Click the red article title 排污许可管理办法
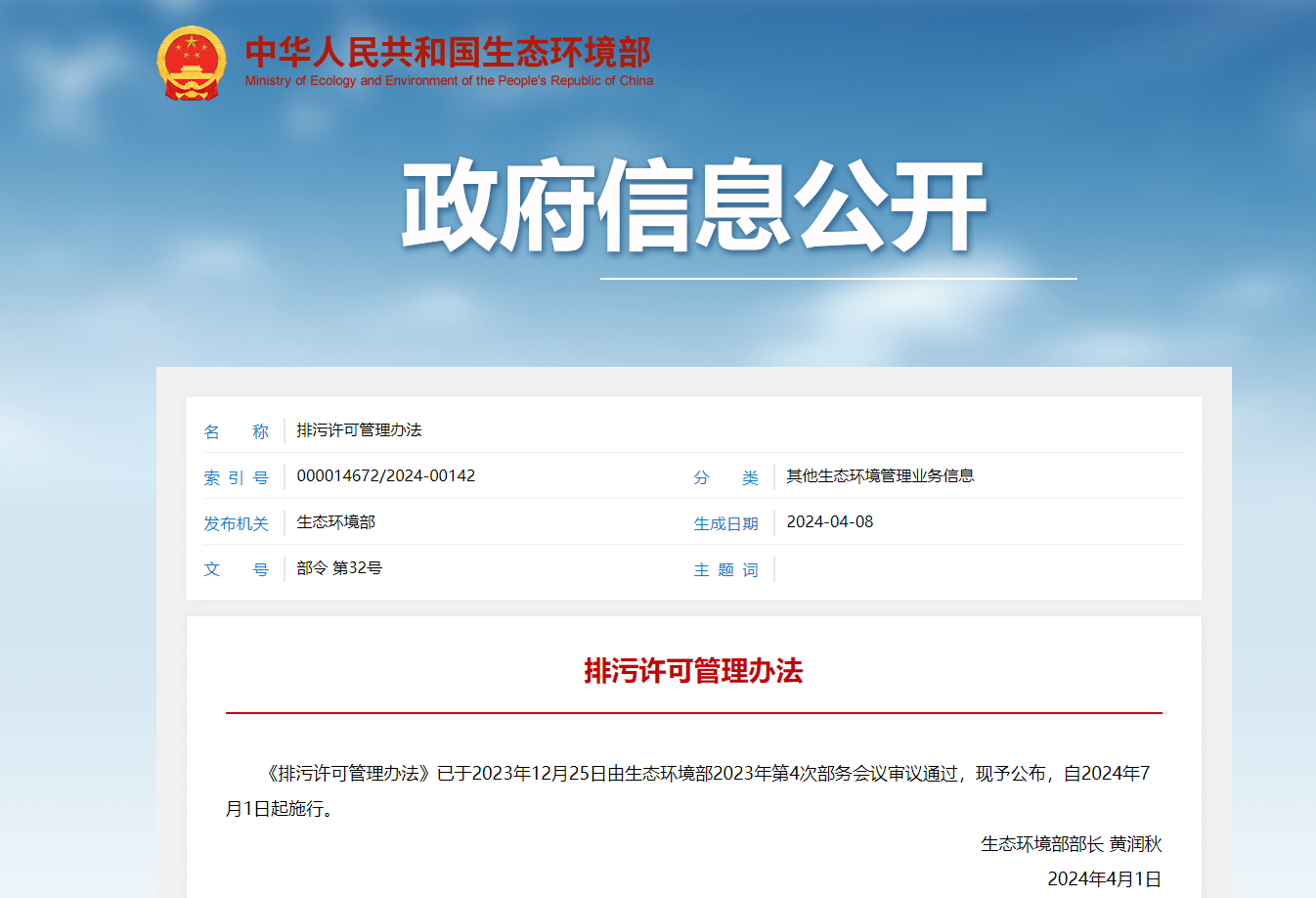 (x=693, y=671)
